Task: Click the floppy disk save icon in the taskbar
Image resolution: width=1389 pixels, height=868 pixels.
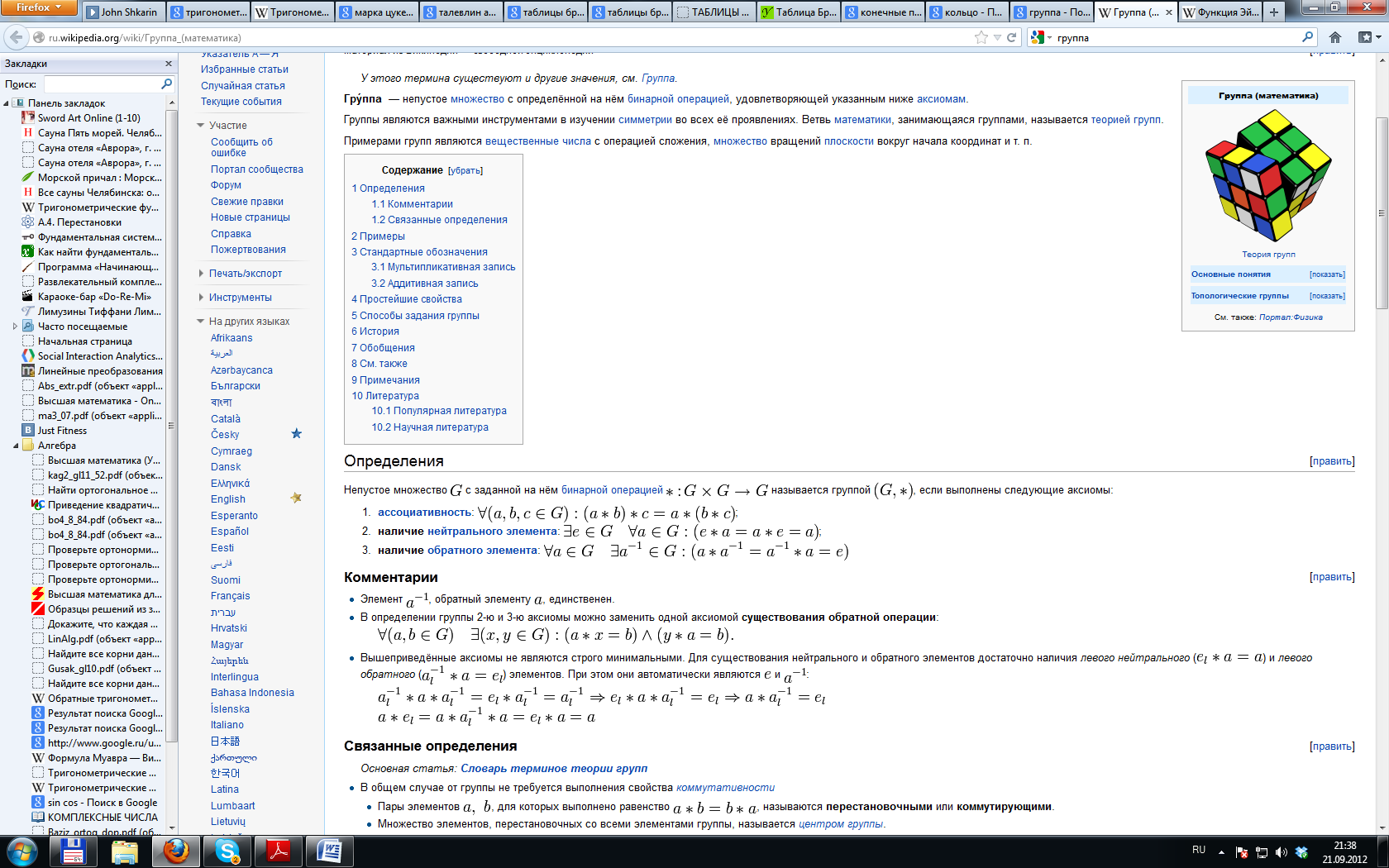Action: pyautogui.click(x=72, y=851)
